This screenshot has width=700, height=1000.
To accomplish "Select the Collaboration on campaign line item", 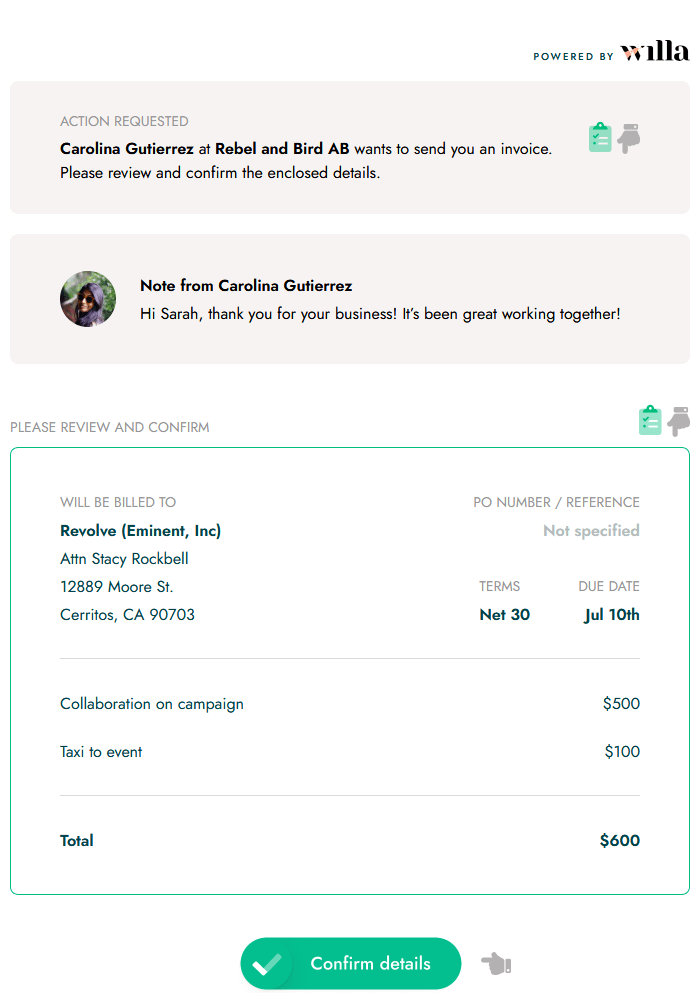I will [x=152, y=703].
